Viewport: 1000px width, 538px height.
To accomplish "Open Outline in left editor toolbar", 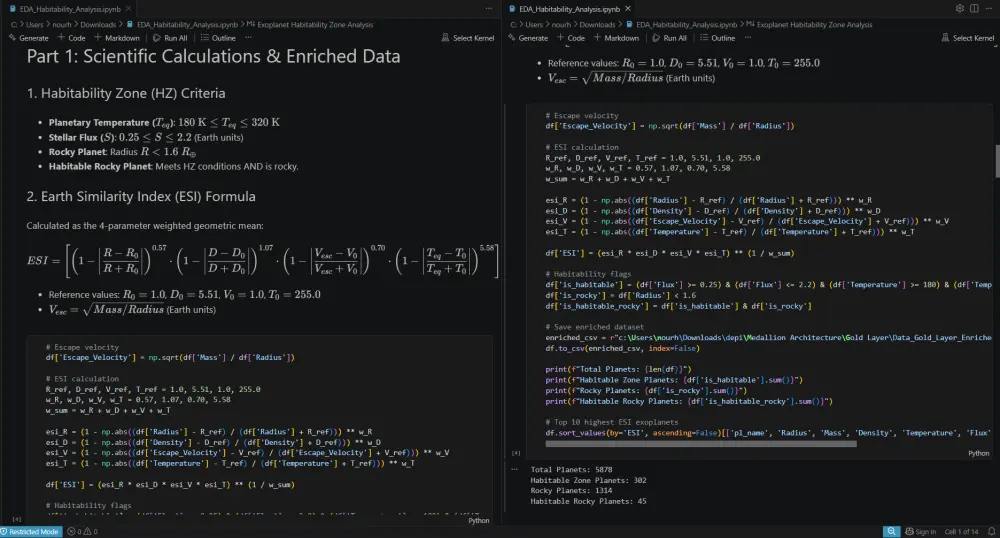I will pyautogui.click(x=218, y=38).
